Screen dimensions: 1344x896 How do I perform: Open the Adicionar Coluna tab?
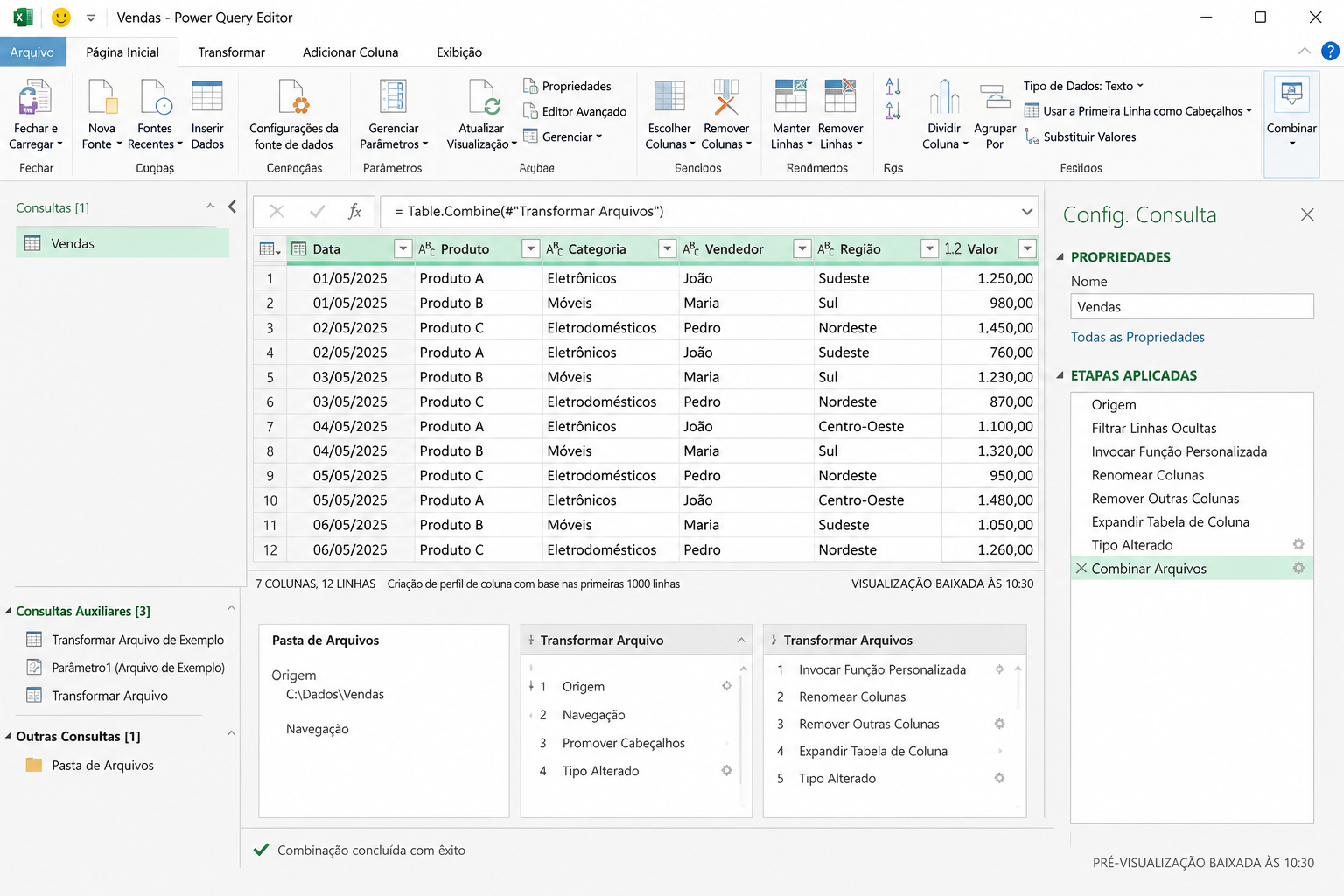(x=350, y=52)
